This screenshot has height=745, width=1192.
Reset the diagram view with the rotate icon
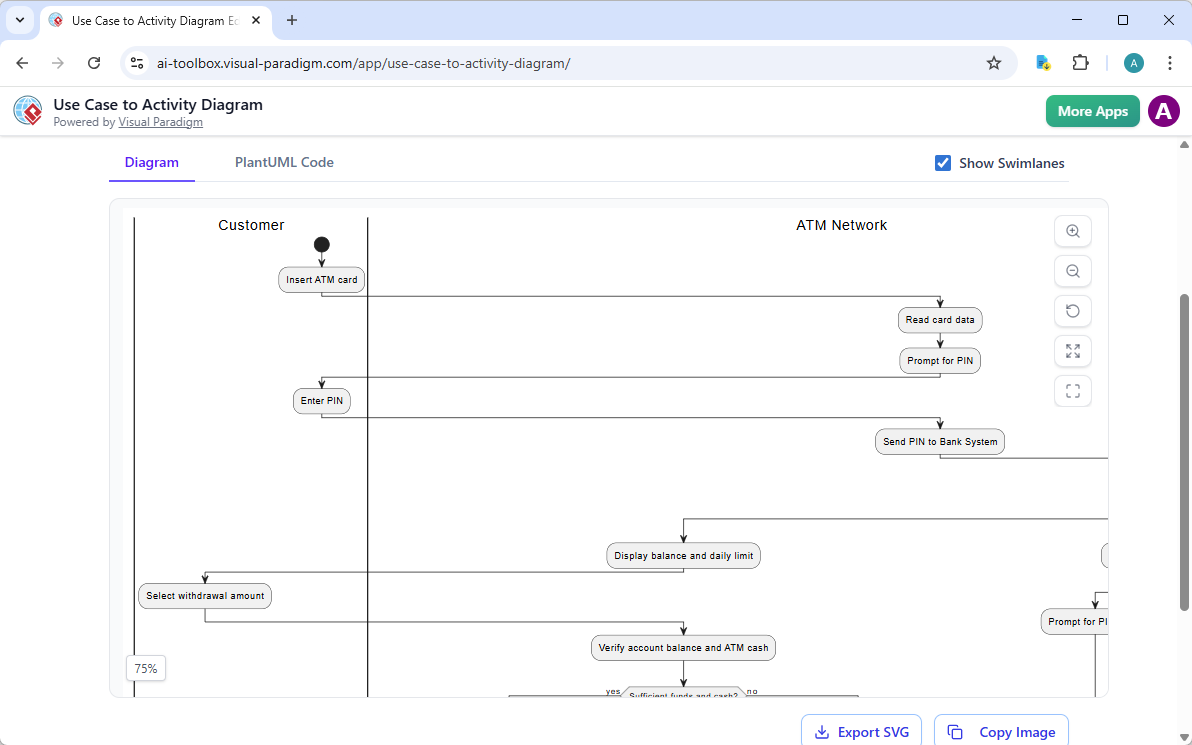pos(1072,311)
